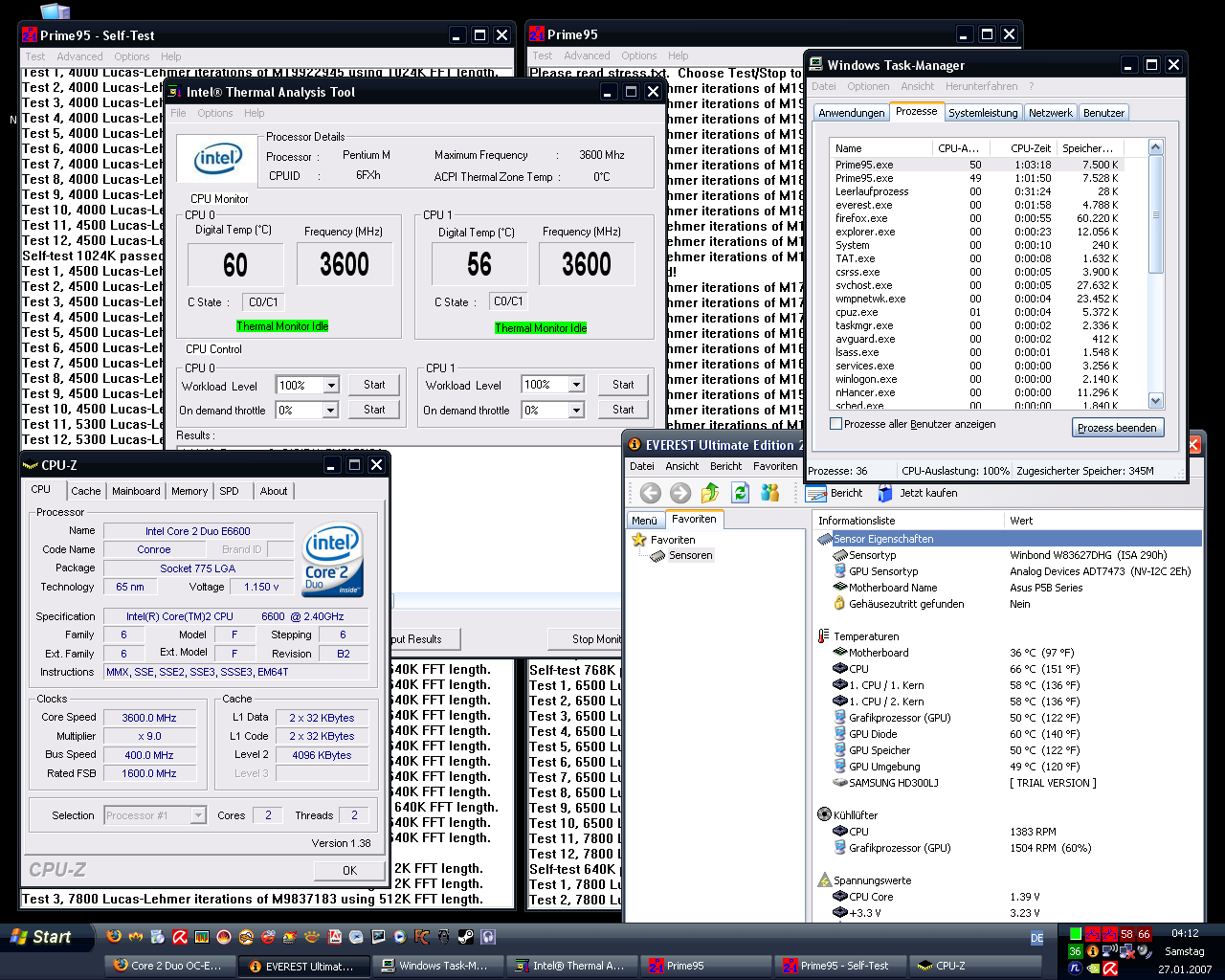This screenshot has height=980, width=1225.
Task: Click the EVEREST forward navigation arrow
Action: (680, 493)
